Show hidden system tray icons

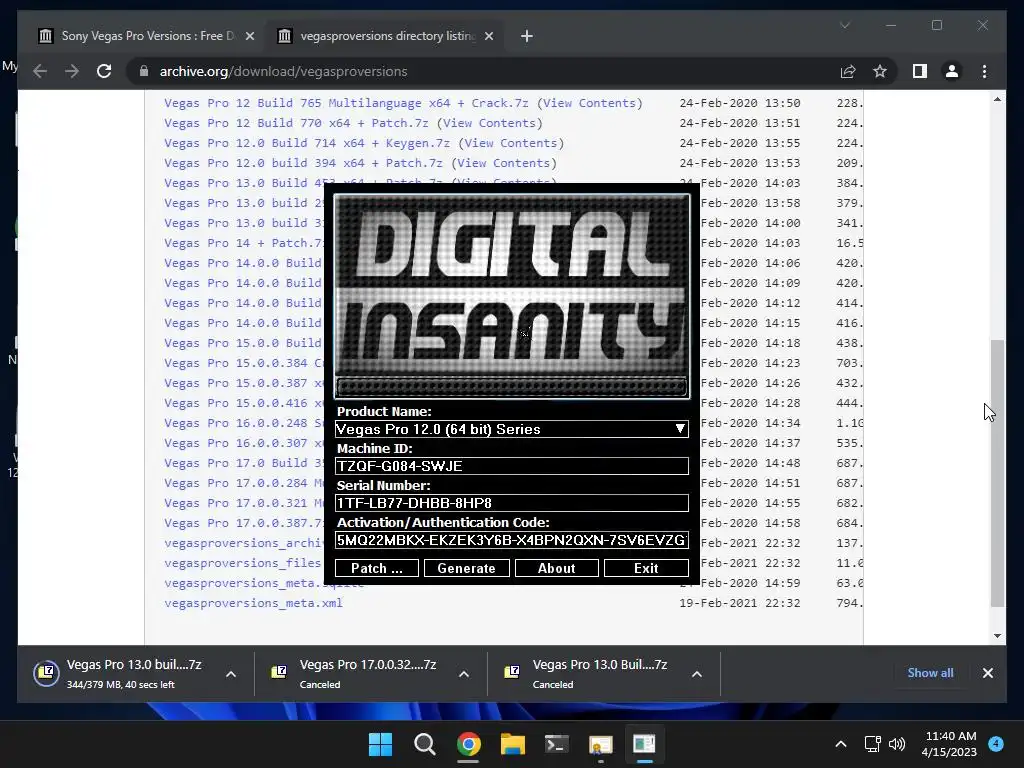click(841, 744)
